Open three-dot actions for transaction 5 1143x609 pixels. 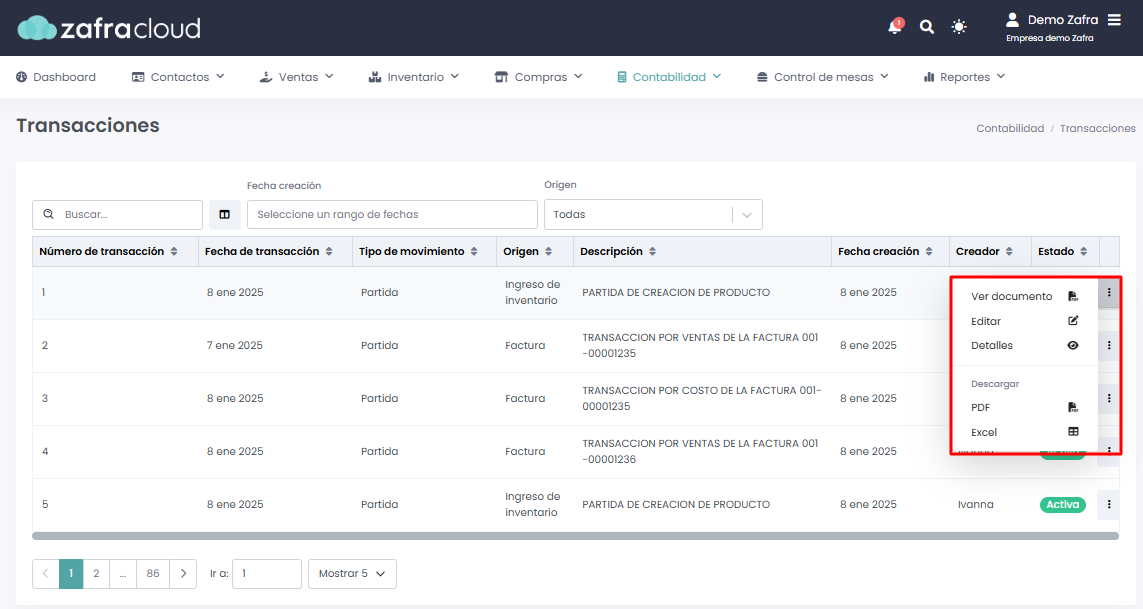pyautogui.click(x=1109, y=505)
